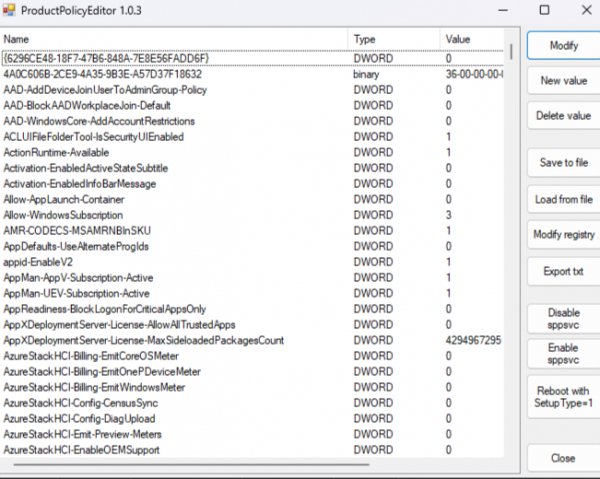Click Save to file button
Screen dimensions: 600x479
tap(564, 163)
